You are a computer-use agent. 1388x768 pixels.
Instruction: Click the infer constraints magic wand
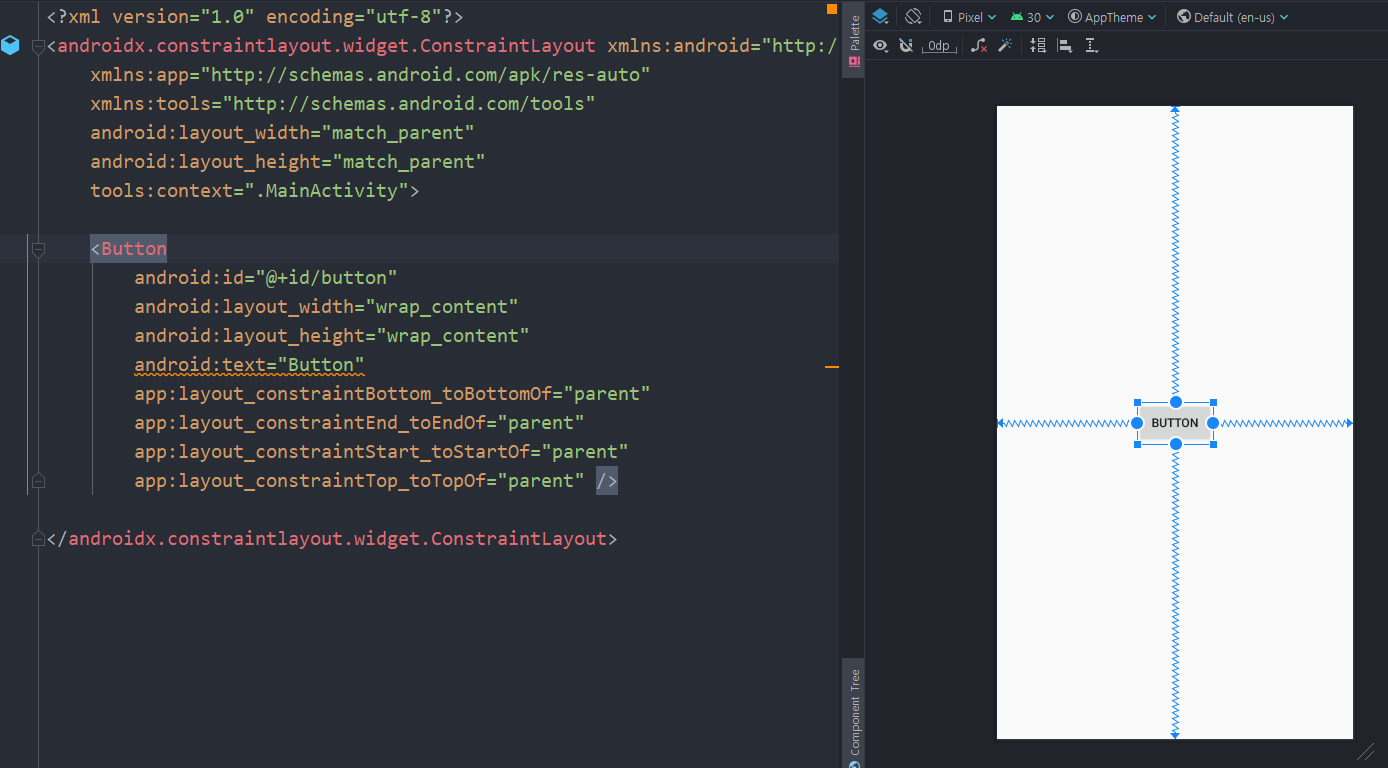[1005, 45]
